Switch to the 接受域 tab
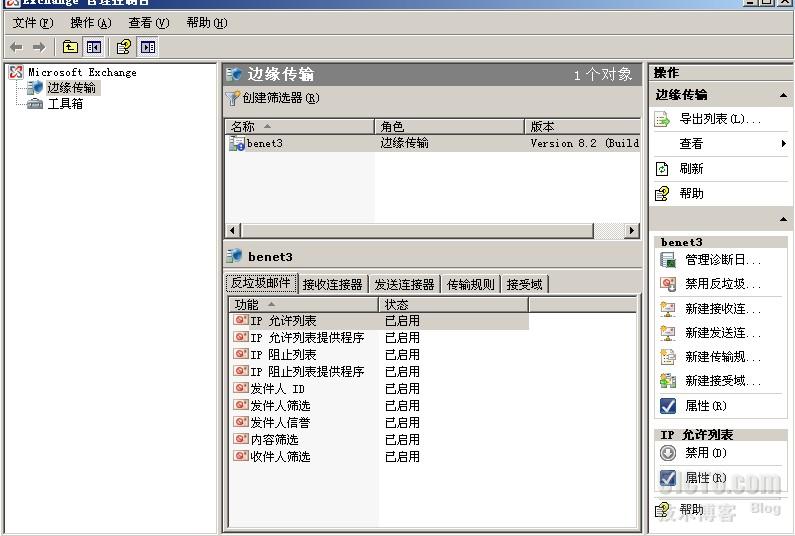 point(525,284)
